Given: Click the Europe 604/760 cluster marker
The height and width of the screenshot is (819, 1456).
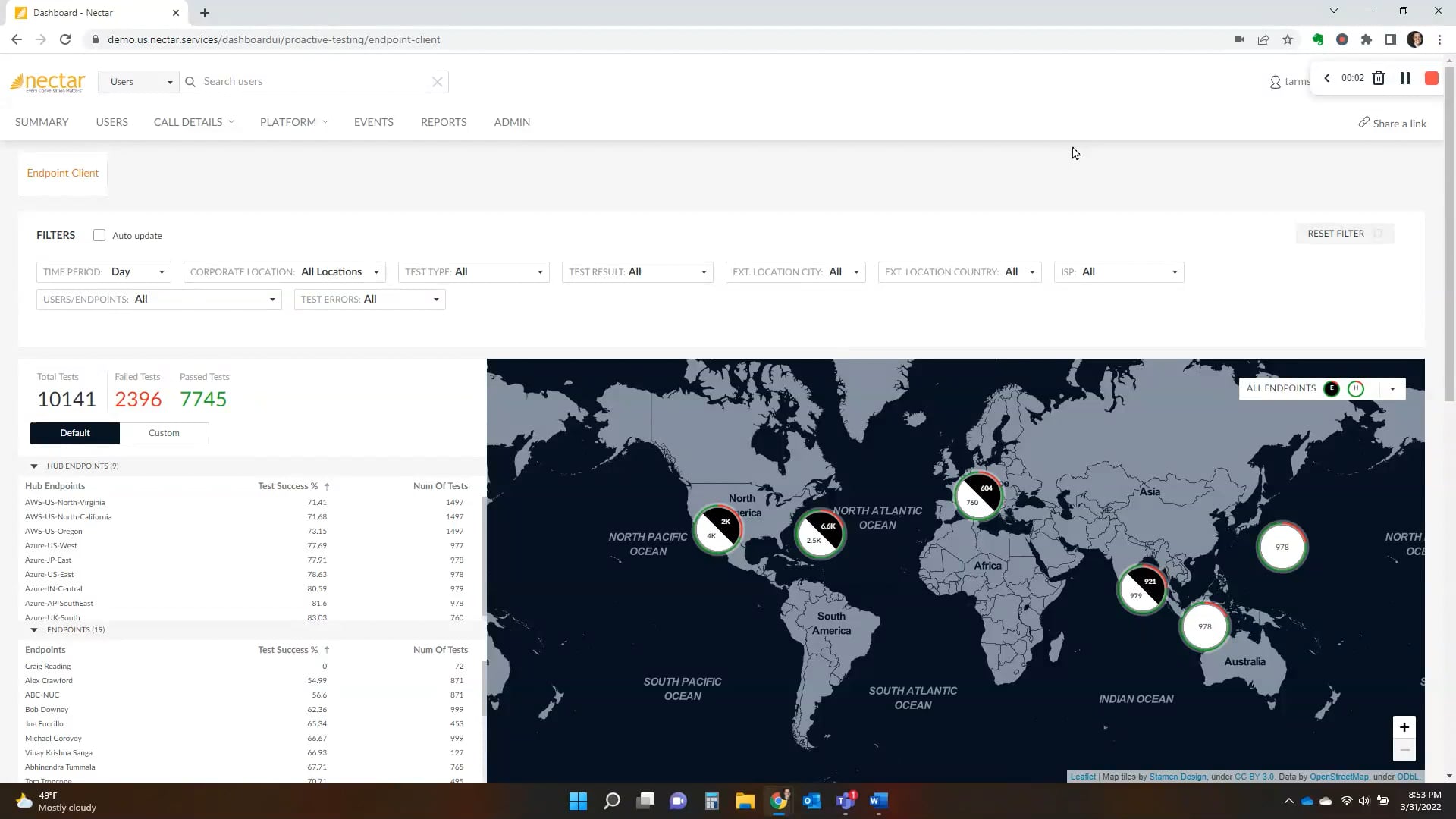Looking at the screenshot, I should [978, 495].
